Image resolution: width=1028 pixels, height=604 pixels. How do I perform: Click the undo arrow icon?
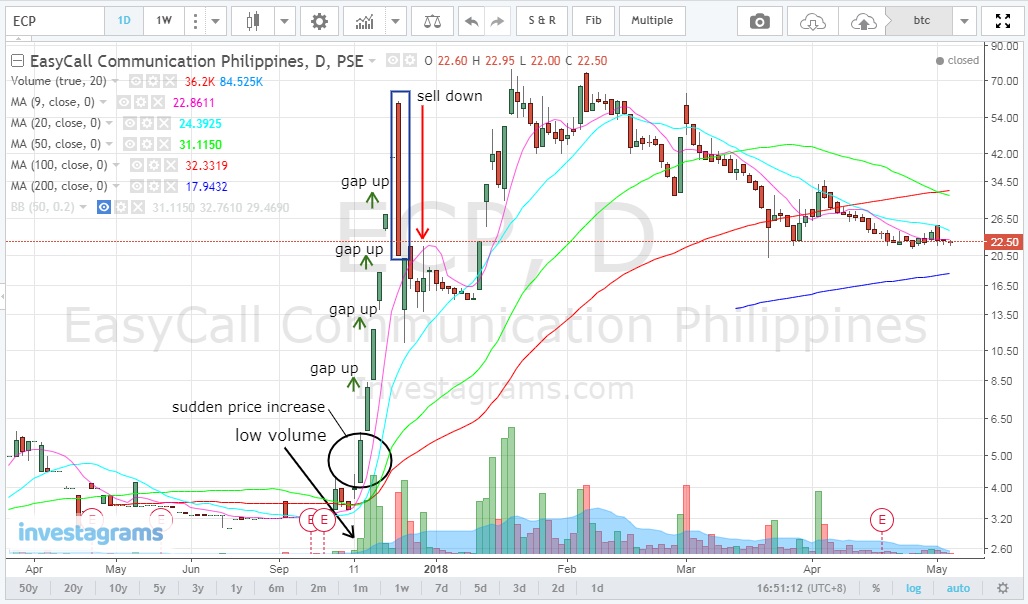coord(470,20)
